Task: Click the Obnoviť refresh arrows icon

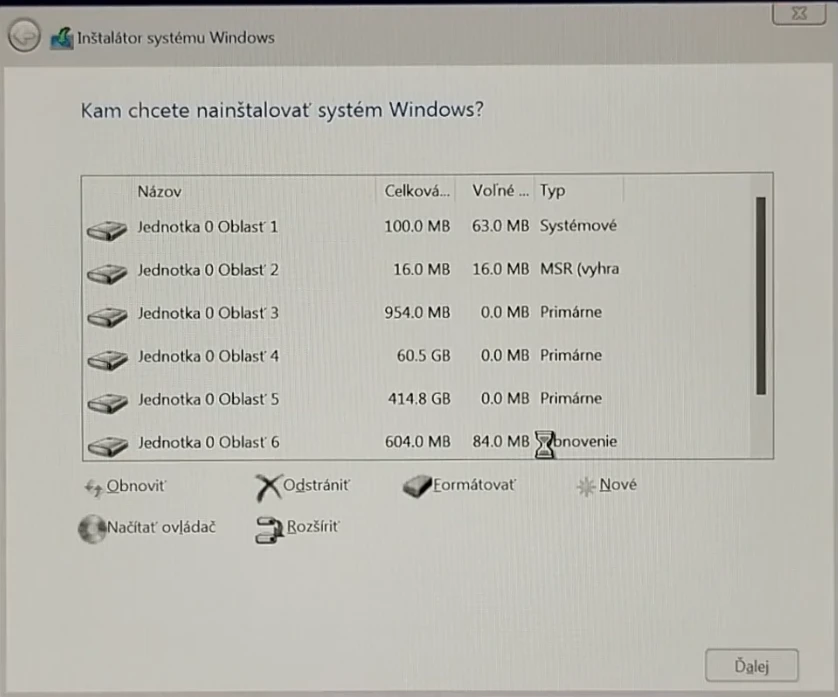Action: pyautogui.click(x=95, y=487)
